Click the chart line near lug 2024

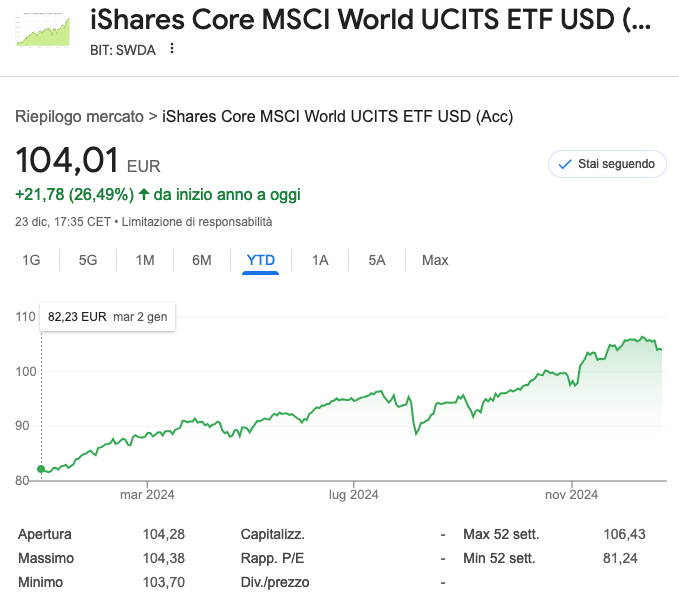[x=354, y=399]
